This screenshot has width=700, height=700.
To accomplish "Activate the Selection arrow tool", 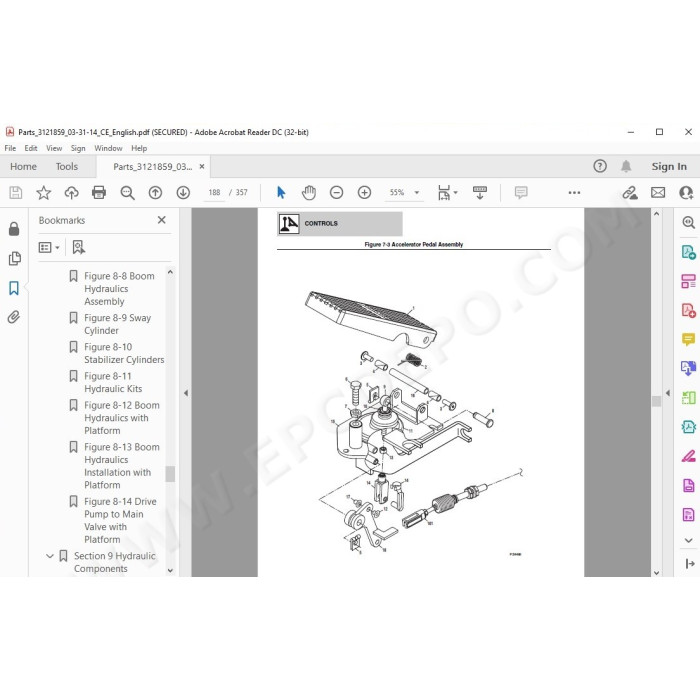I will pos(281,192).
